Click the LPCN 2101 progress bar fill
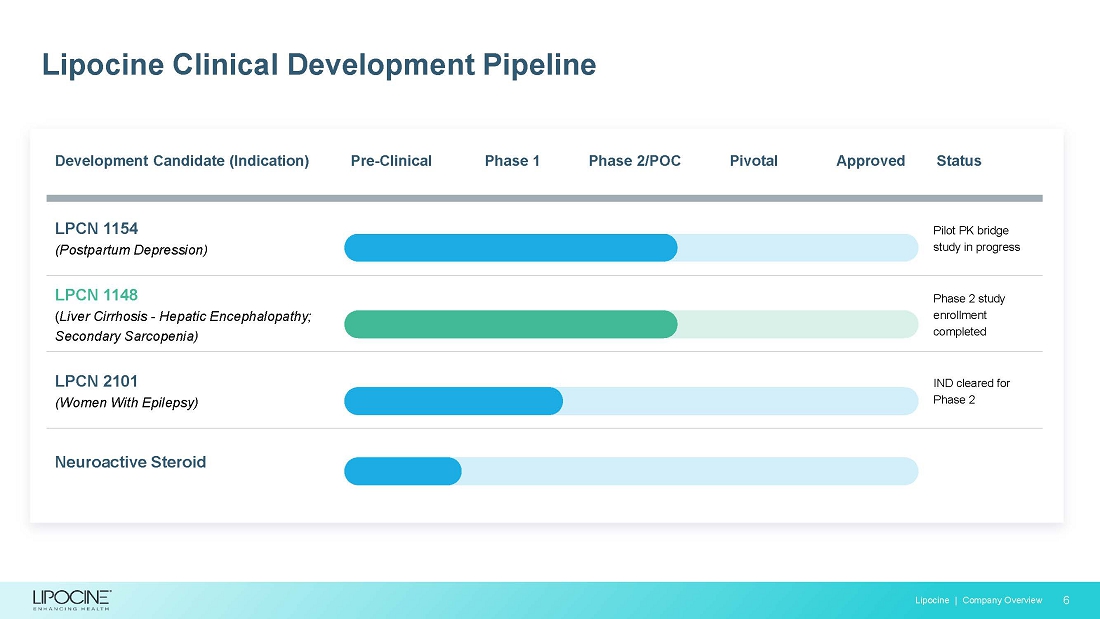This screenshot has width=1100, height=619. click(453, 401)
